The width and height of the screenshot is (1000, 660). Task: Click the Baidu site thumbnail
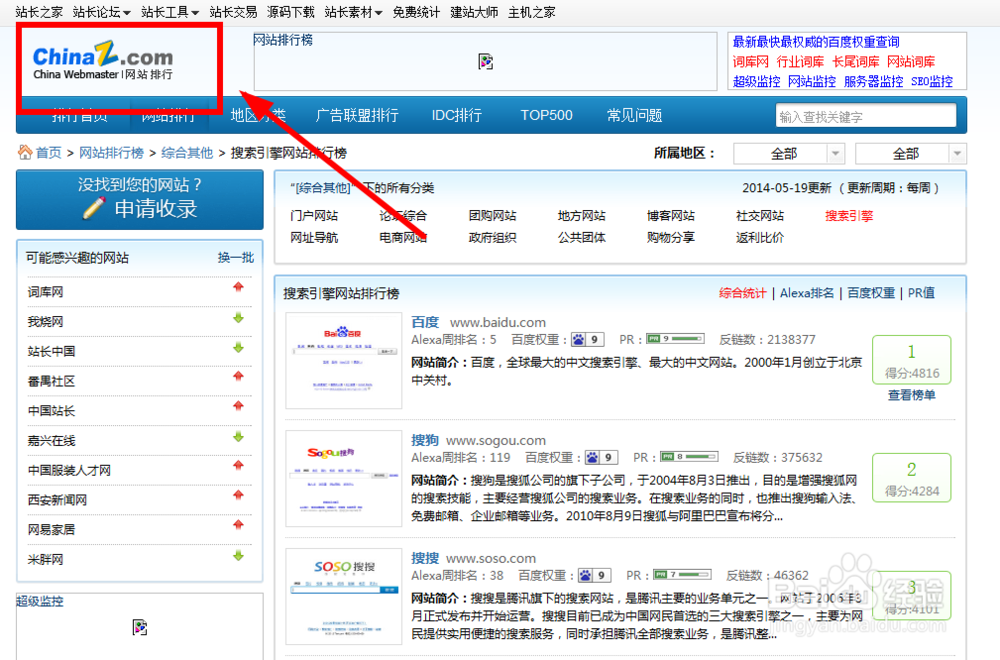344,360
